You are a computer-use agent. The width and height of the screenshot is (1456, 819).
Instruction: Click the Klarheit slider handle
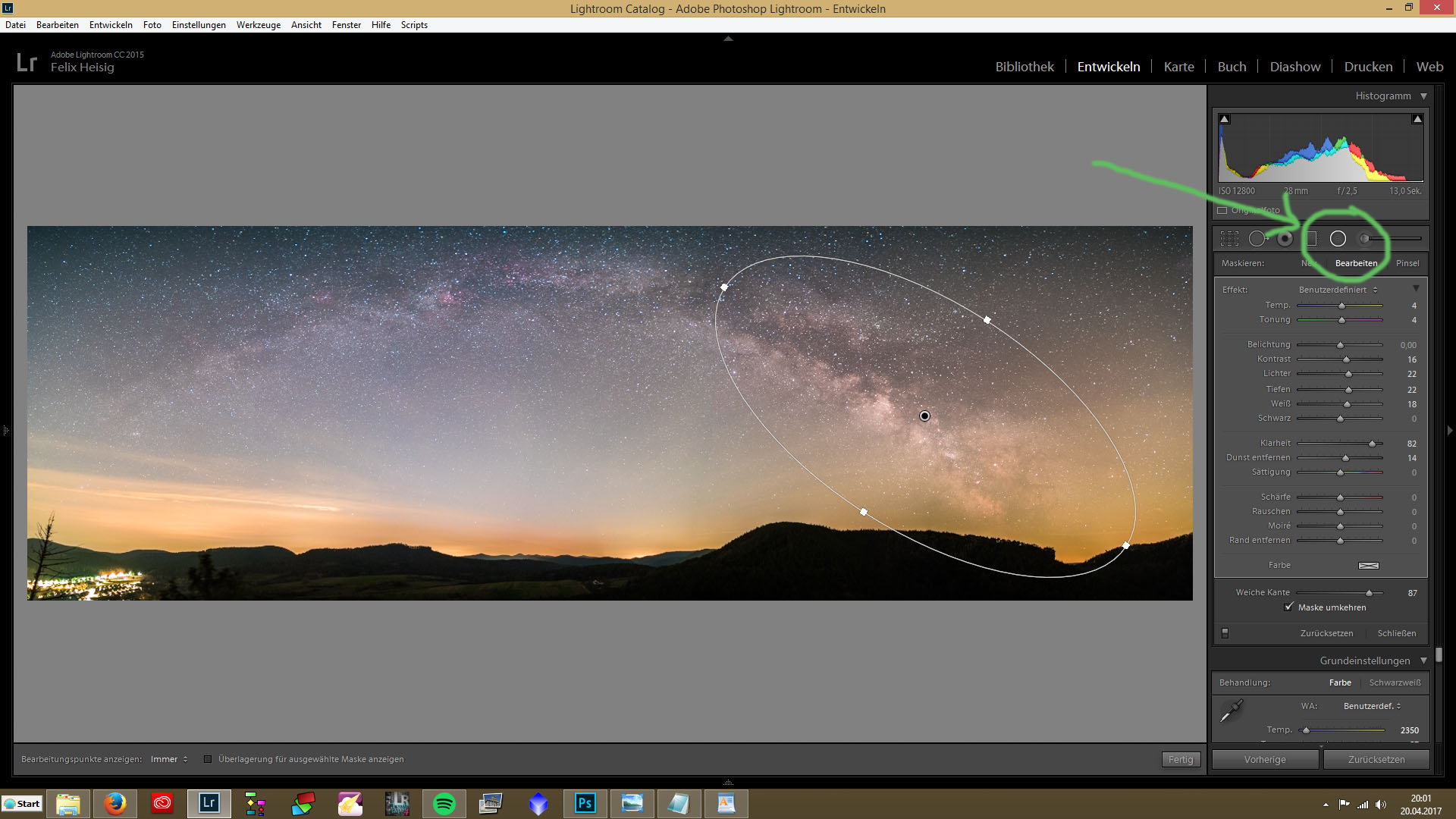[1372, 444]
